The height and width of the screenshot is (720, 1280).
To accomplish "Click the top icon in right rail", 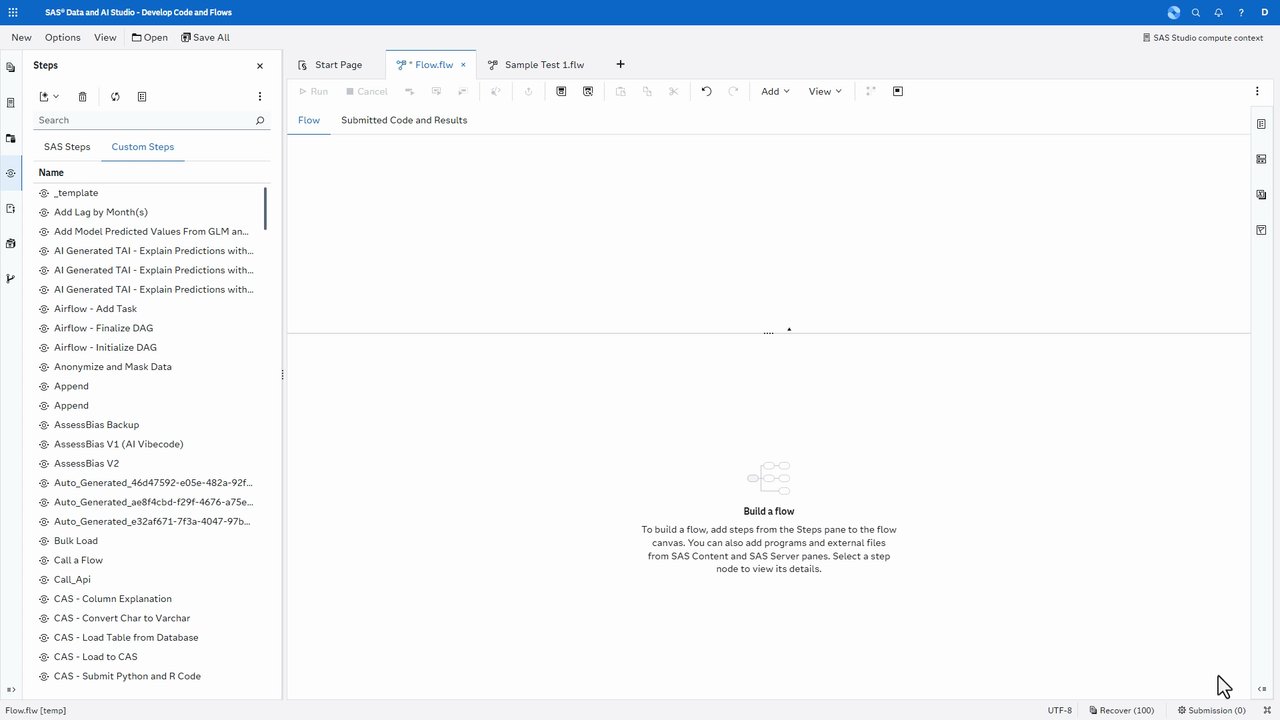I will coord(1261,124).
